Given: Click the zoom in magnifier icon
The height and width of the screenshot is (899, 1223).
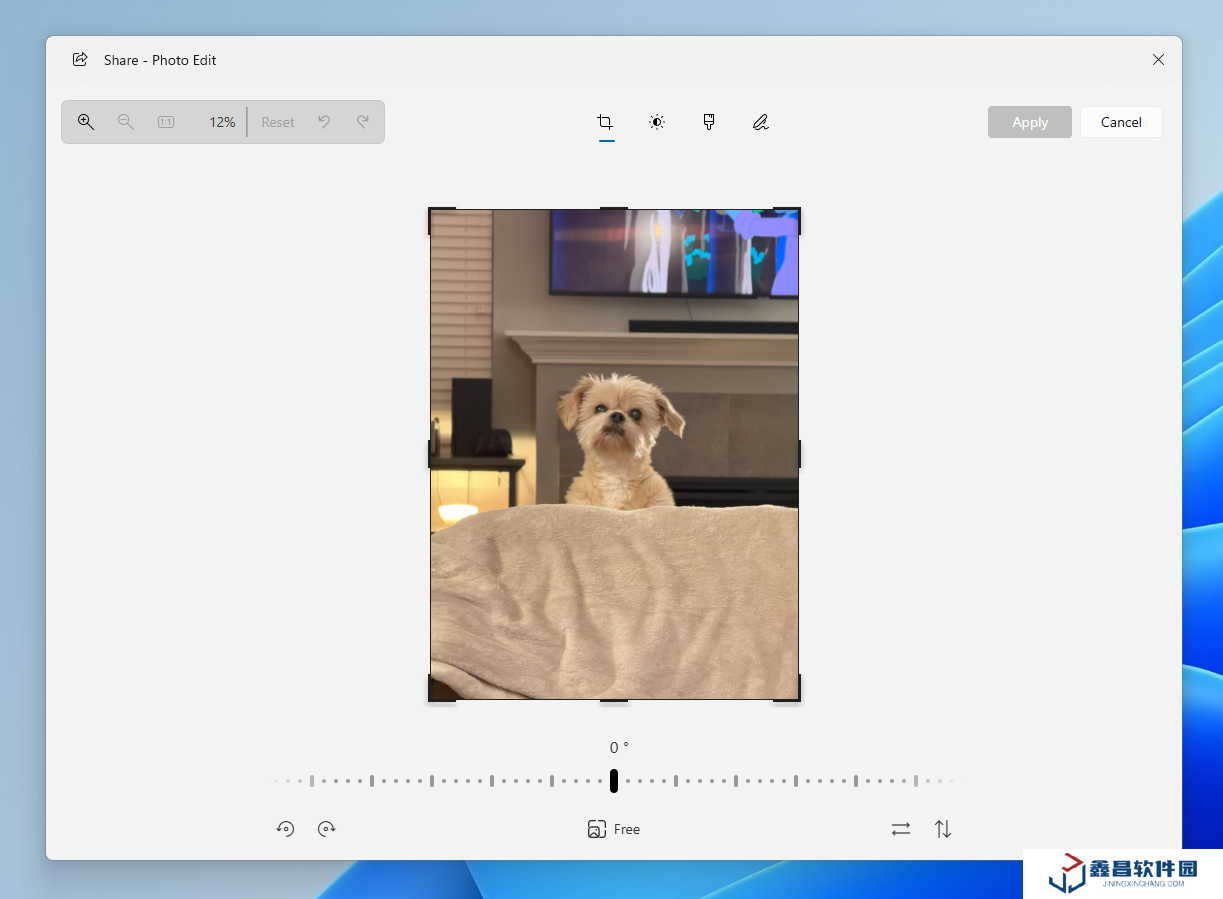Looking at the screenshot, I should [x=86, y=122].
